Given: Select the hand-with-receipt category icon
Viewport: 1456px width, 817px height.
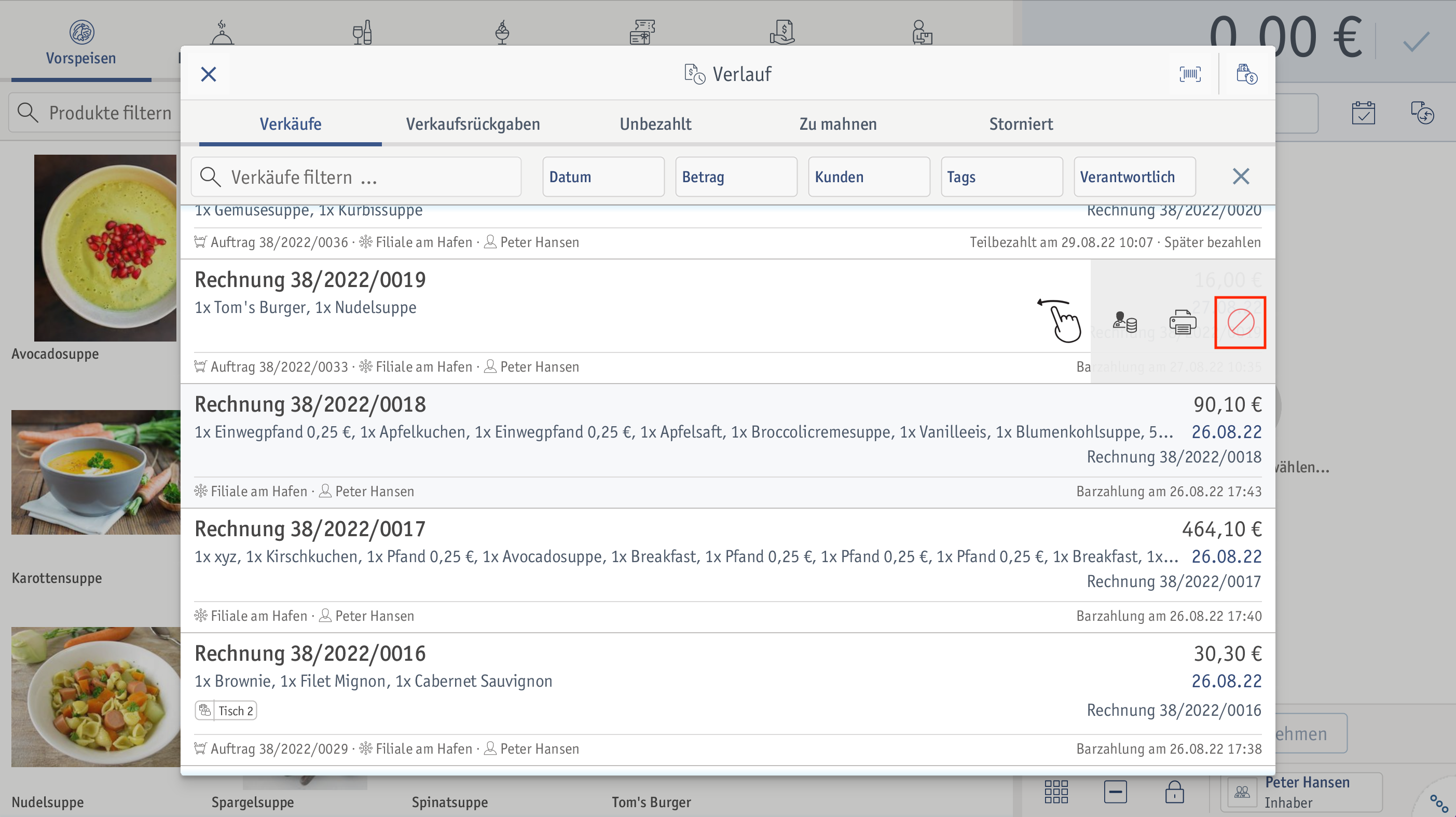Looking at the screenshot, I should pos(782,32).
